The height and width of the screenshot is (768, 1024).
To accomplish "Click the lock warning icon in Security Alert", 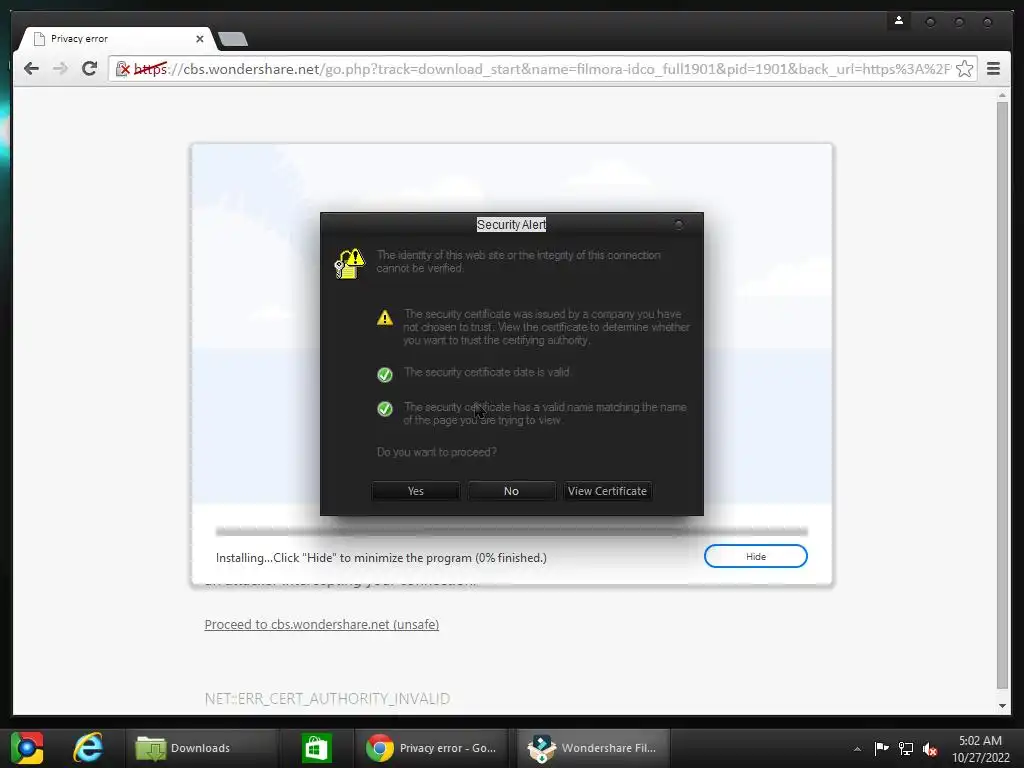I will coord(349,263).
